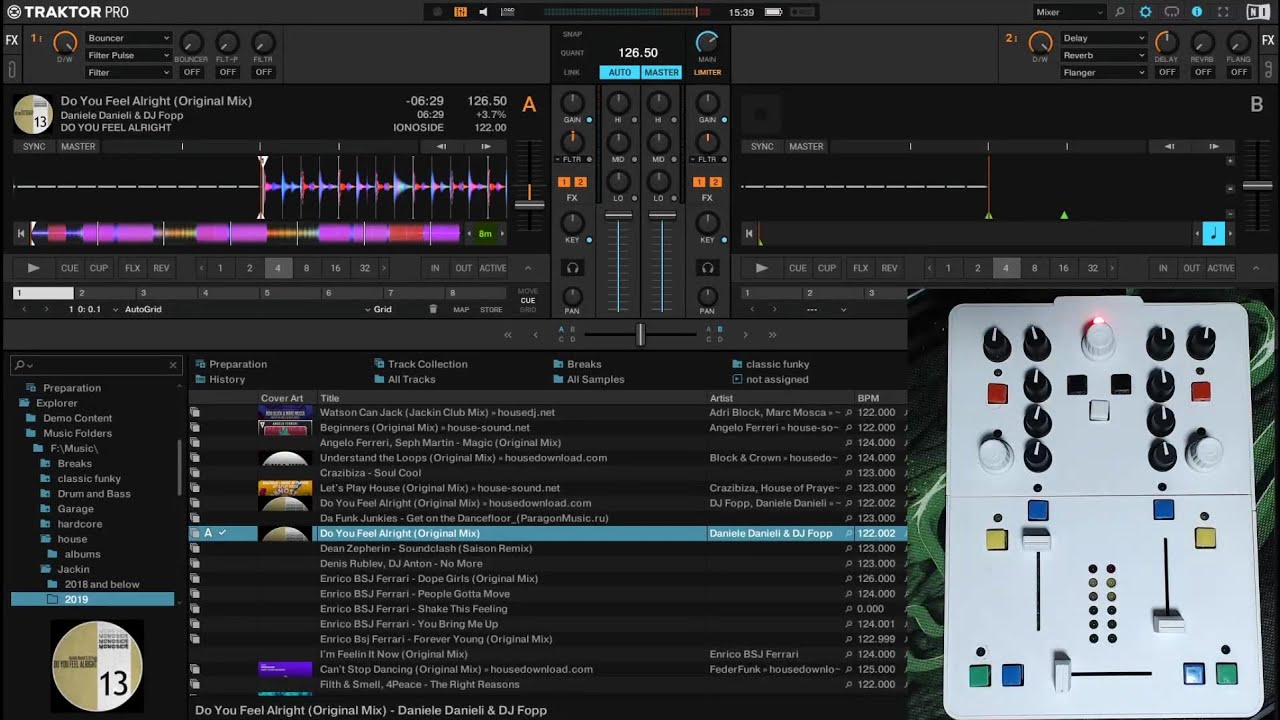Toggle FX unit 1 assign on deck A
The height and width of the screenshot is (720, 1280).
click(x=564, y=182)
